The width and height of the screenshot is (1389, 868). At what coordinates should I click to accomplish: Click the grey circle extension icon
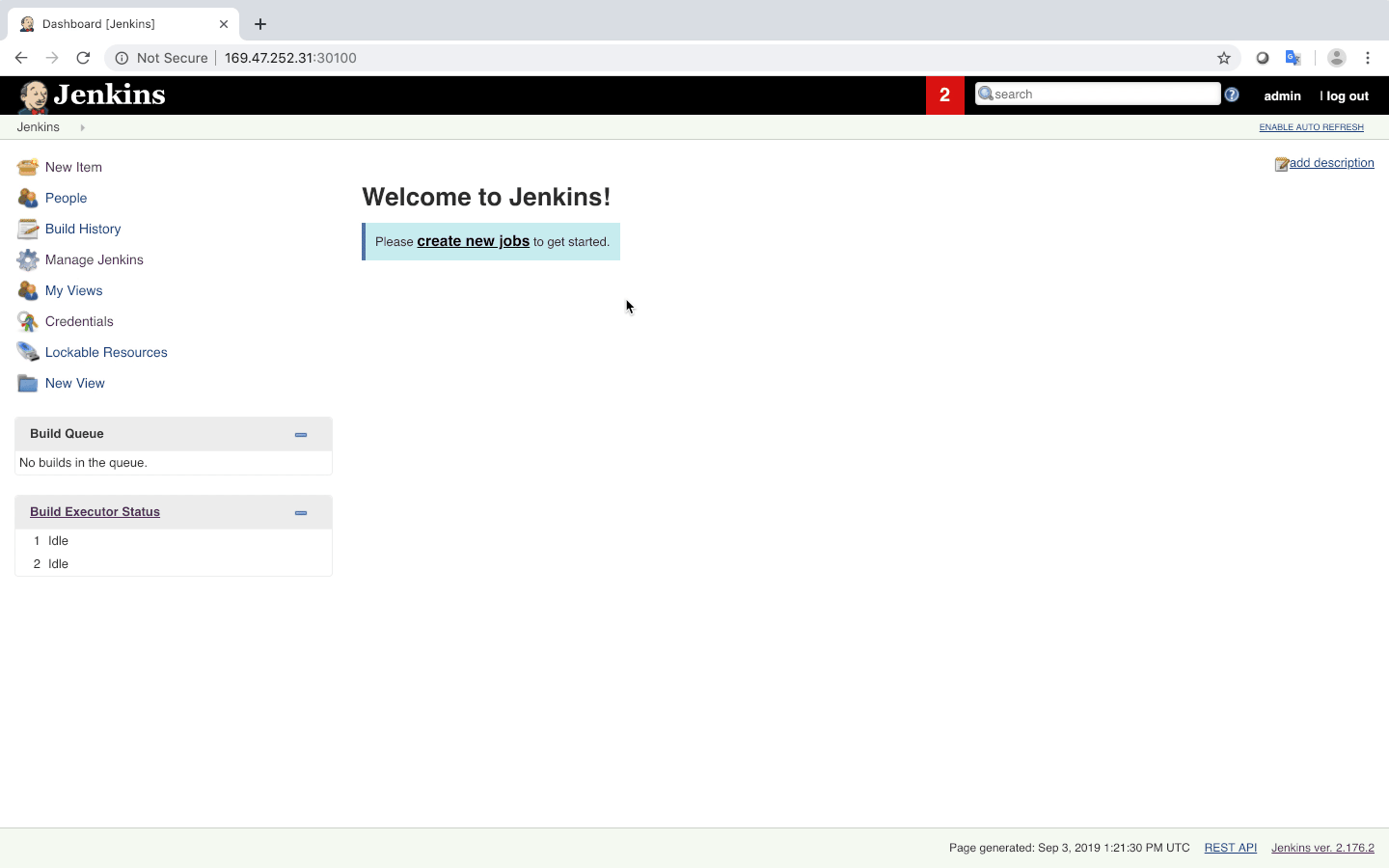pos(1262,58)
